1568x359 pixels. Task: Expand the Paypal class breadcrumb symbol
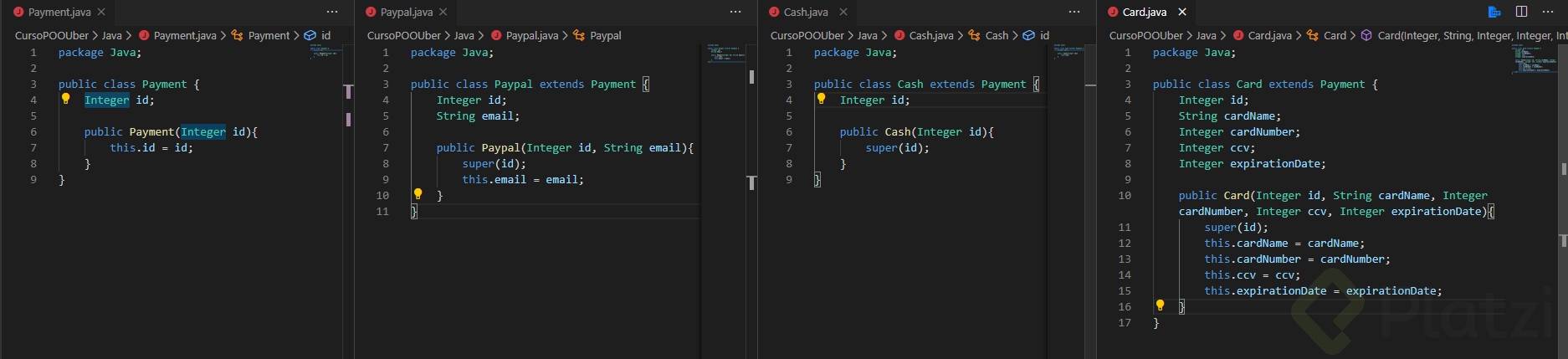(x=605, y=35)
